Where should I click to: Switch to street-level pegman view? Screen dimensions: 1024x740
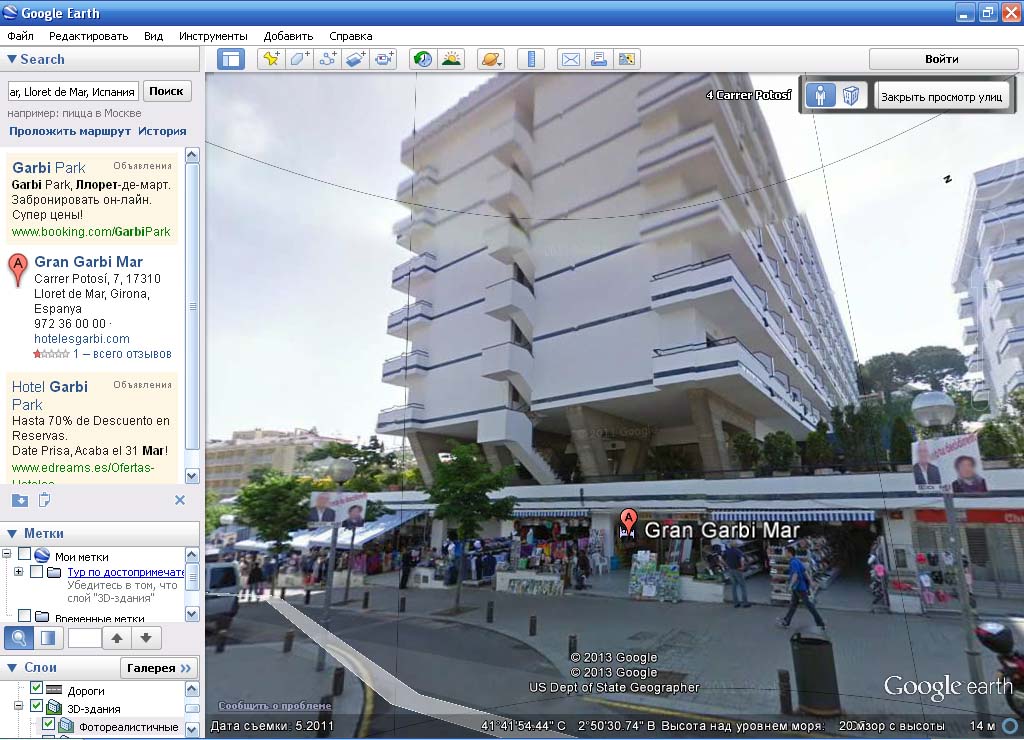coord(820,95)
